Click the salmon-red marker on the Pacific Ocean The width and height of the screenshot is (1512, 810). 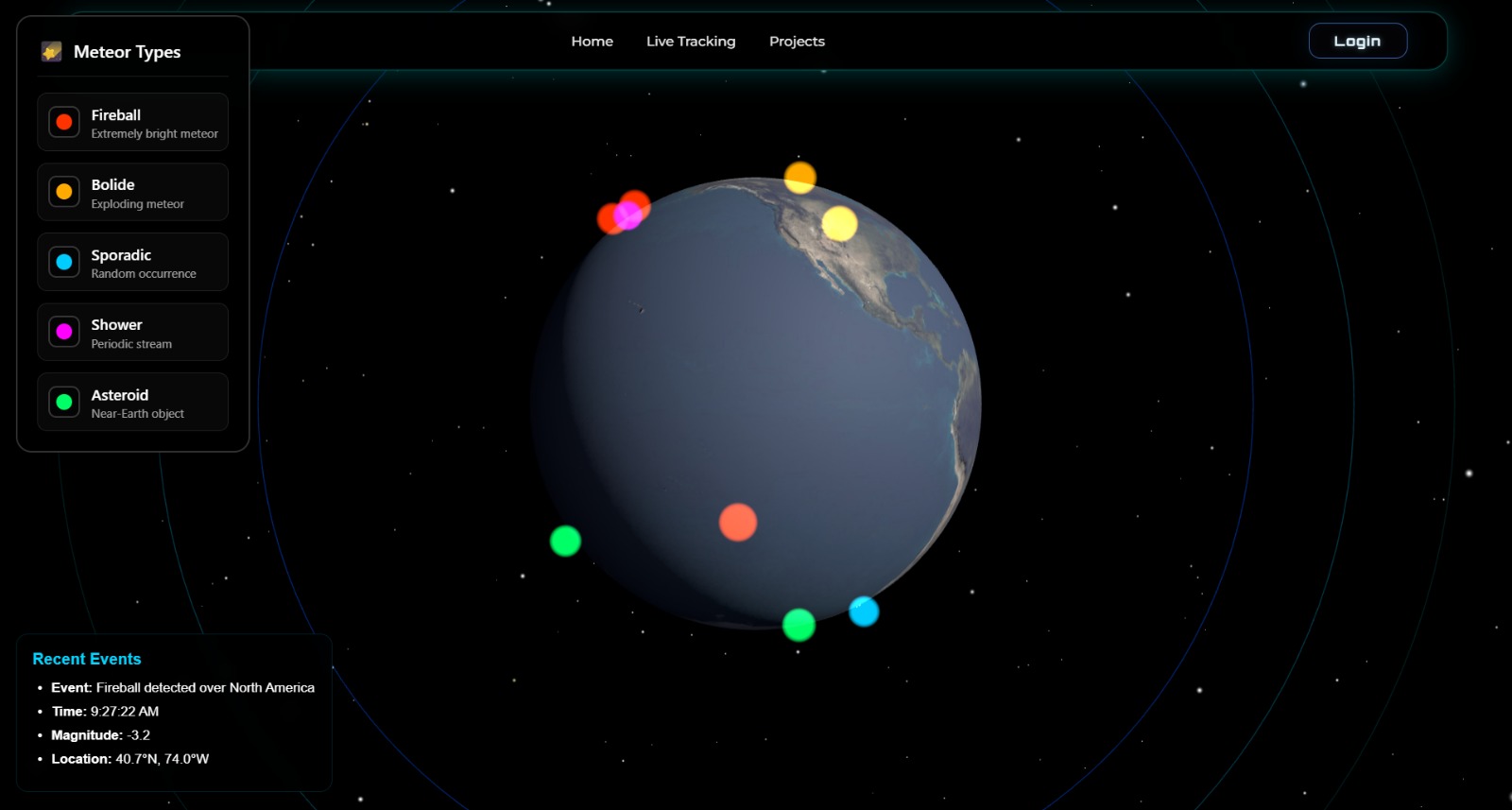click(x=738, y=522)
